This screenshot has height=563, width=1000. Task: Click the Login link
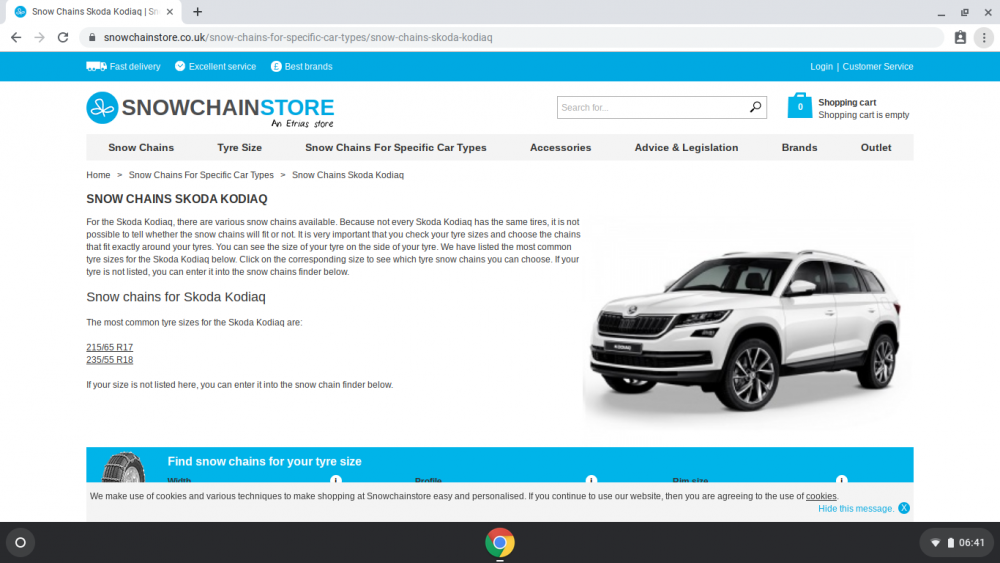pos(821,66)
